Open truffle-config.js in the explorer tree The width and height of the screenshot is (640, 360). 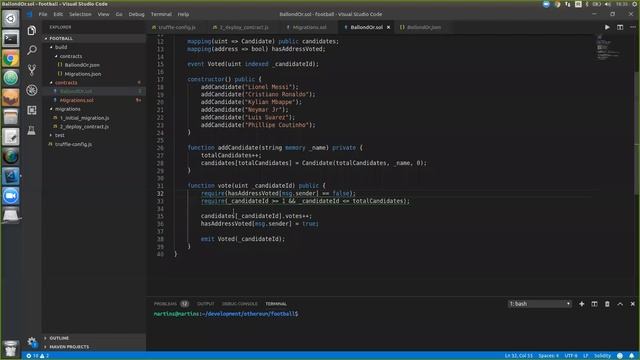tap(73, 144)
